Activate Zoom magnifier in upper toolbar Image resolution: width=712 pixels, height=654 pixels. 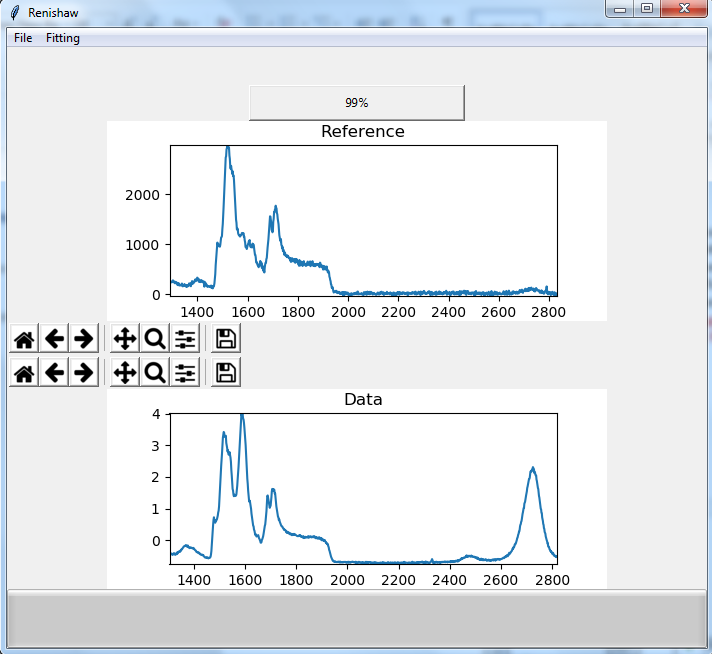coord(155,338)
